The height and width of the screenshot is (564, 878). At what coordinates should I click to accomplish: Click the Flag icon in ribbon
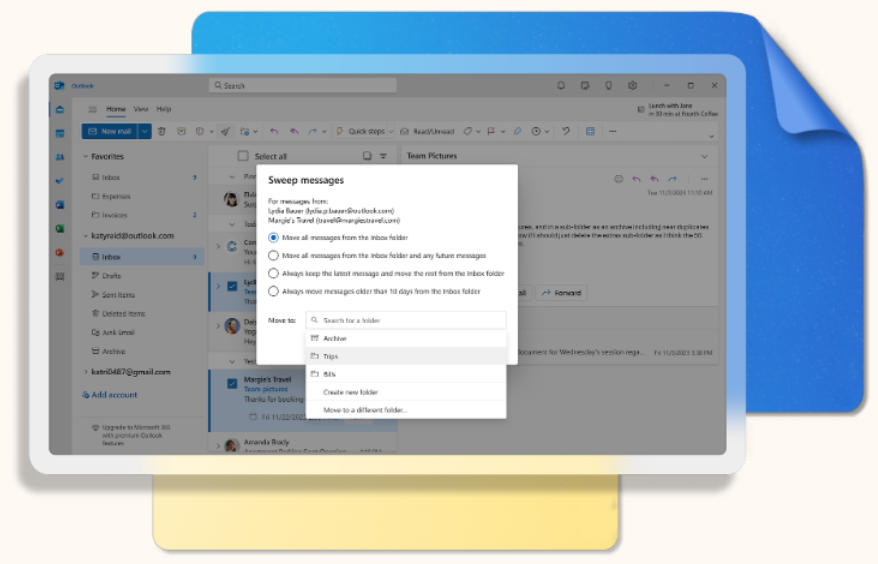pos(490,131)
